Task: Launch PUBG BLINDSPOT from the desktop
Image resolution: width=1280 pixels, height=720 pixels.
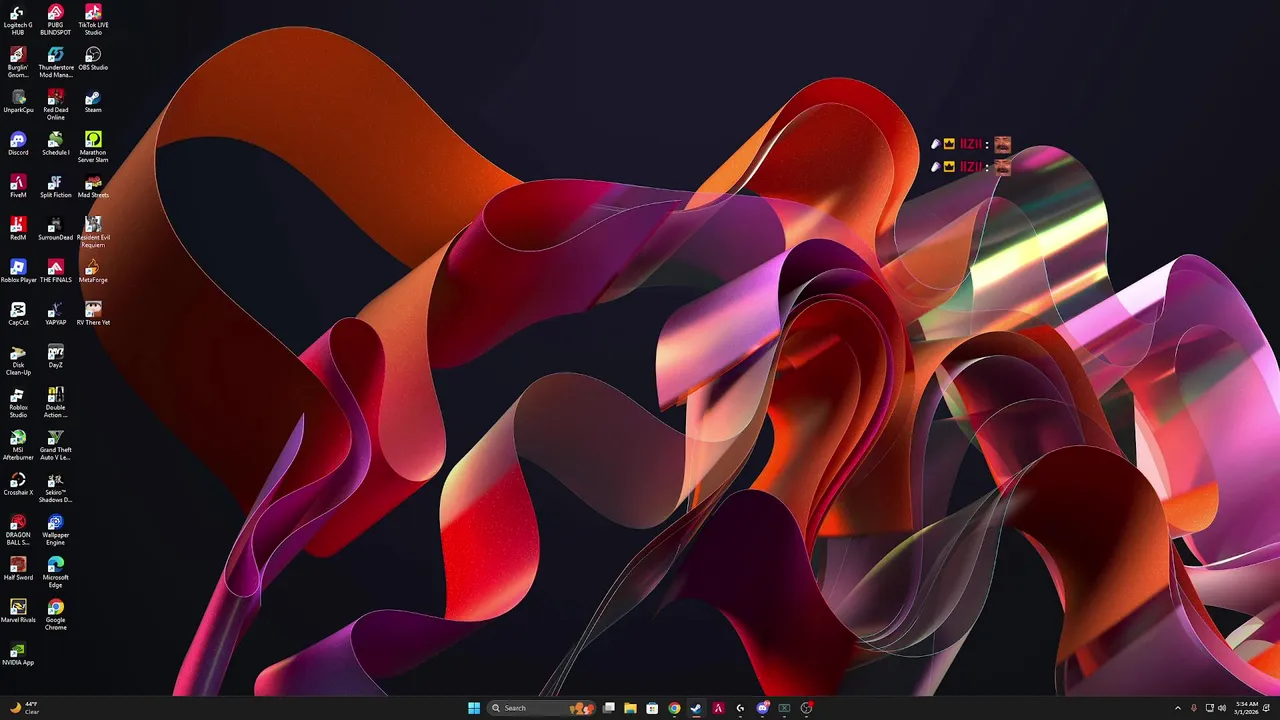Action: [56, 20]
